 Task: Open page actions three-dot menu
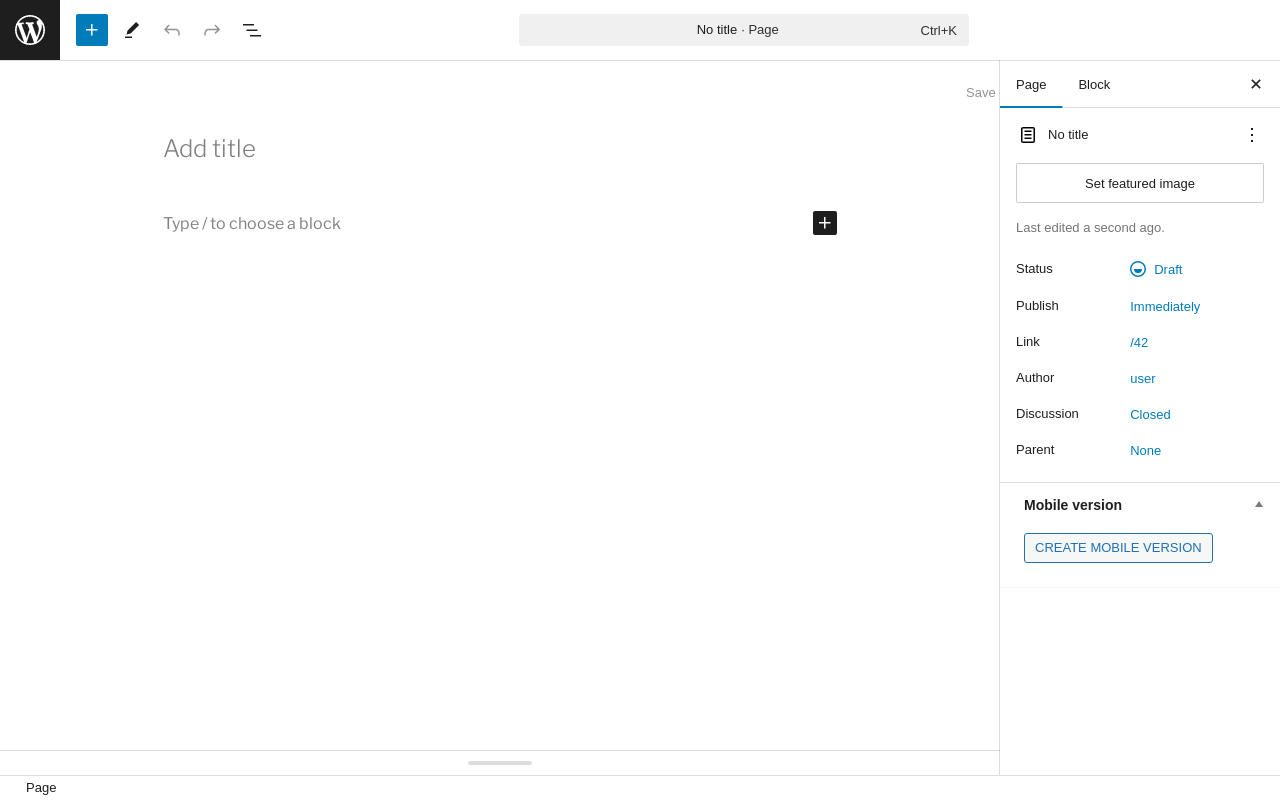(1252, 134)
